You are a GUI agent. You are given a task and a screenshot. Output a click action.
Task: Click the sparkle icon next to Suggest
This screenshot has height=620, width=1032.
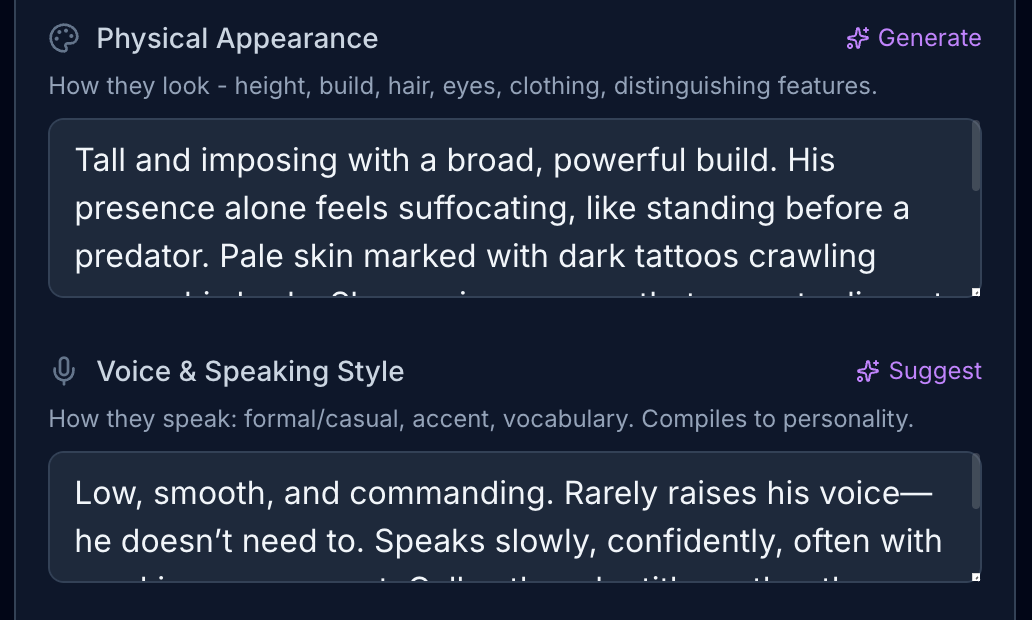tap(868, 372)
